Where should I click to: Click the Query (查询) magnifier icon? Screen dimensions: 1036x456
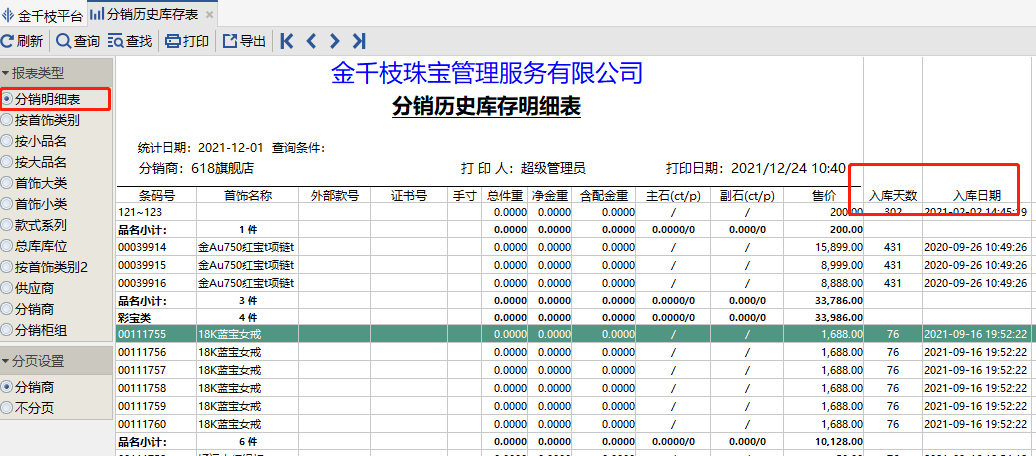point(64,41)
